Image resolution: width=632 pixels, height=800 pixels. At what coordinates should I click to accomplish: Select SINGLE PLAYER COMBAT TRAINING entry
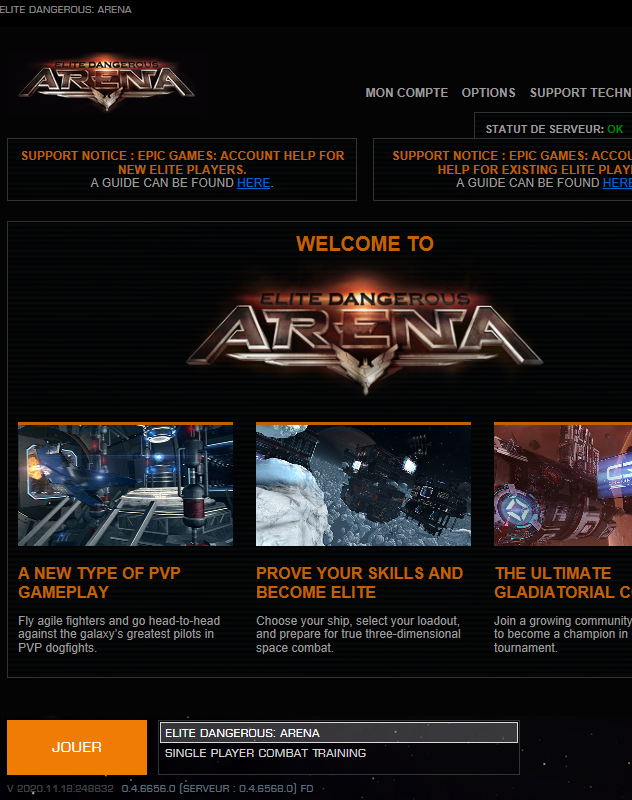click(x=339, y=753)
